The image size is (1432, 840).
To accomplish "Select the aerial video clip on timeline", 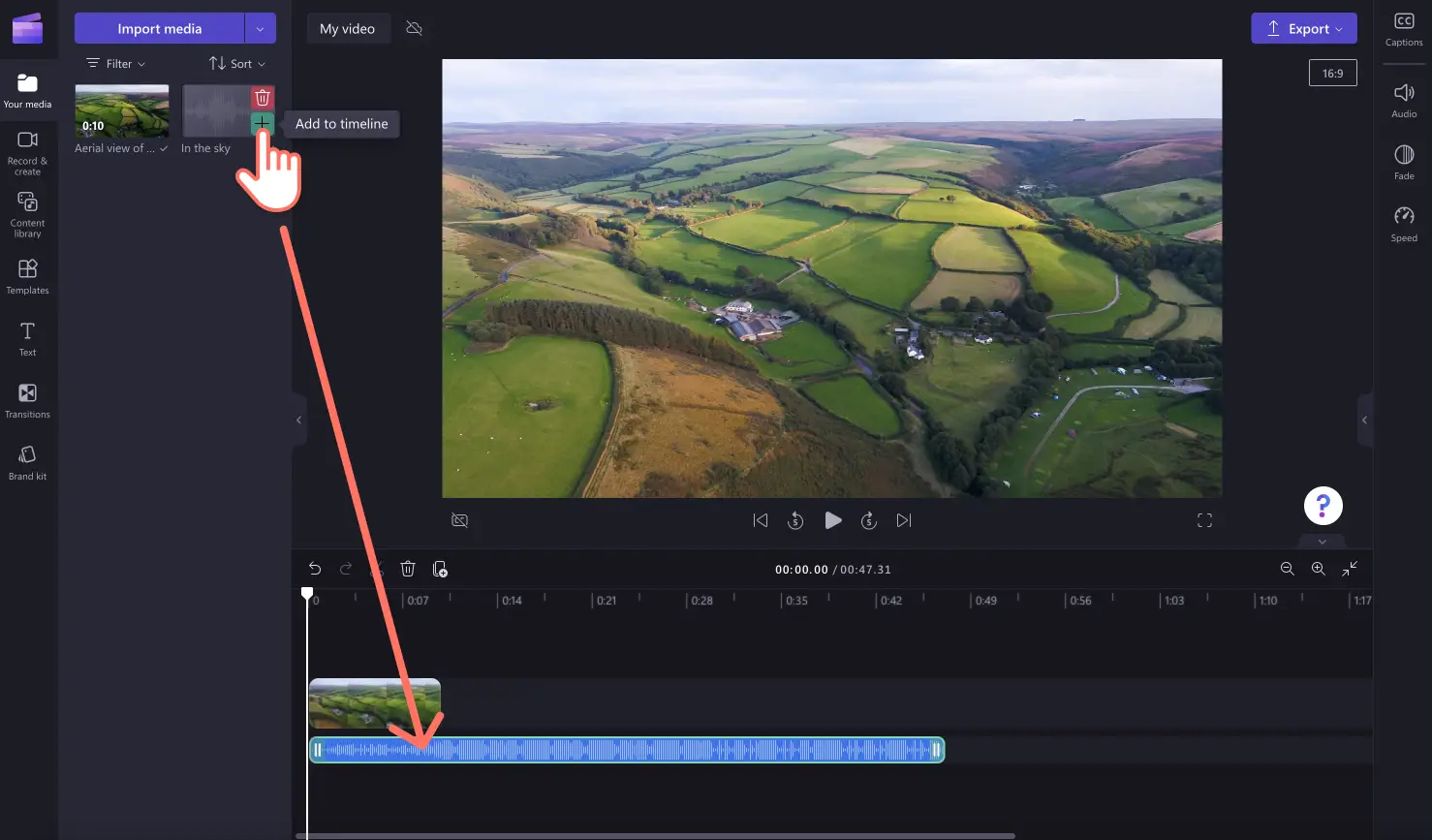I will (x=374, y=703).
